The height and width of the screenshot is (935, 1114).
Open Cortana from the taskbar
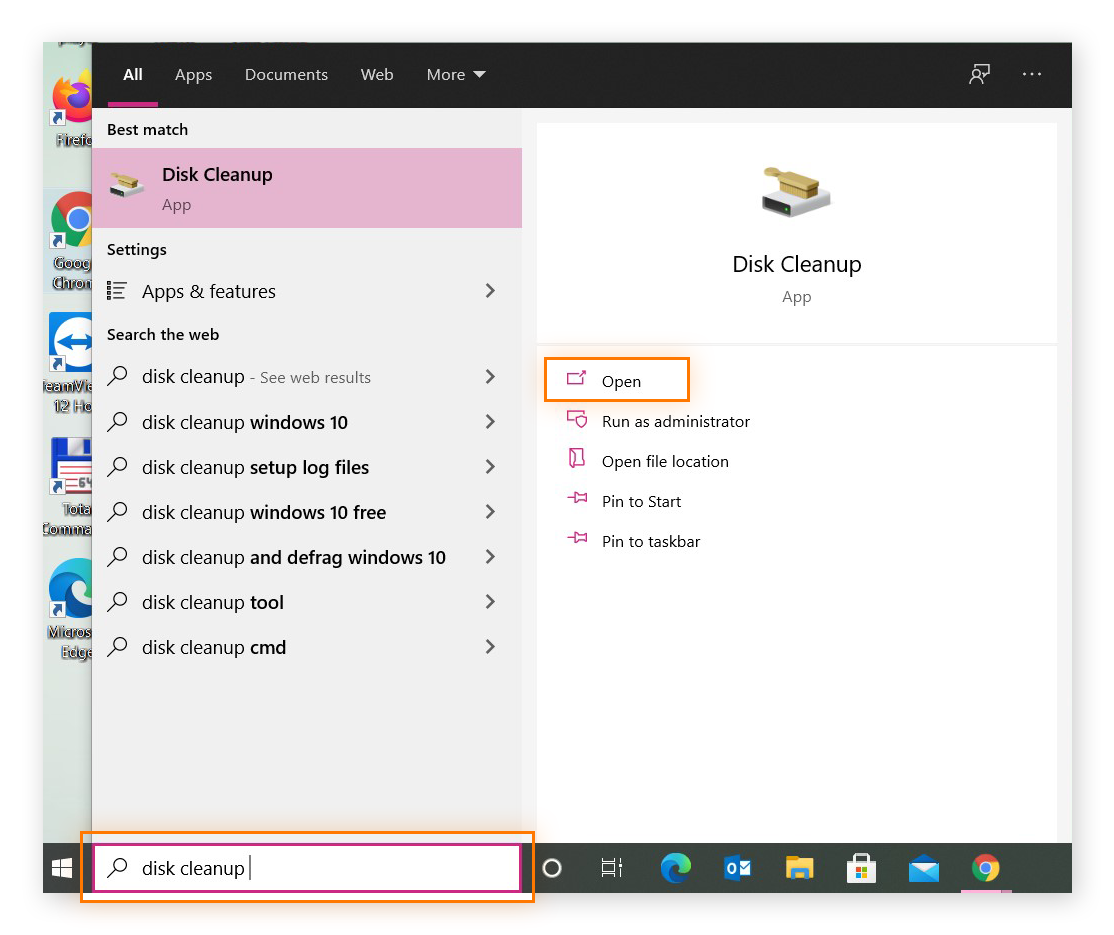[x=551, y=868]
